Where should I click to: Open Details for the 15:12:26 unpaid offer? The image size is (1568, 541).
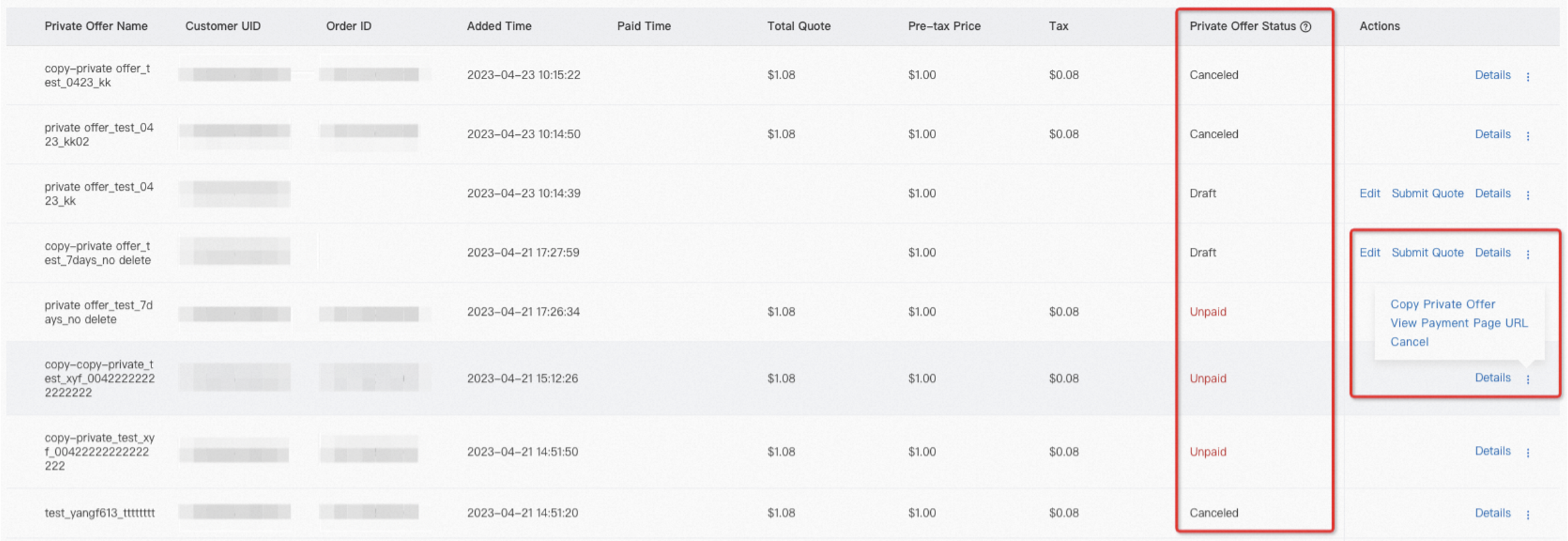pyautogui.click(x=1492, y=378)
